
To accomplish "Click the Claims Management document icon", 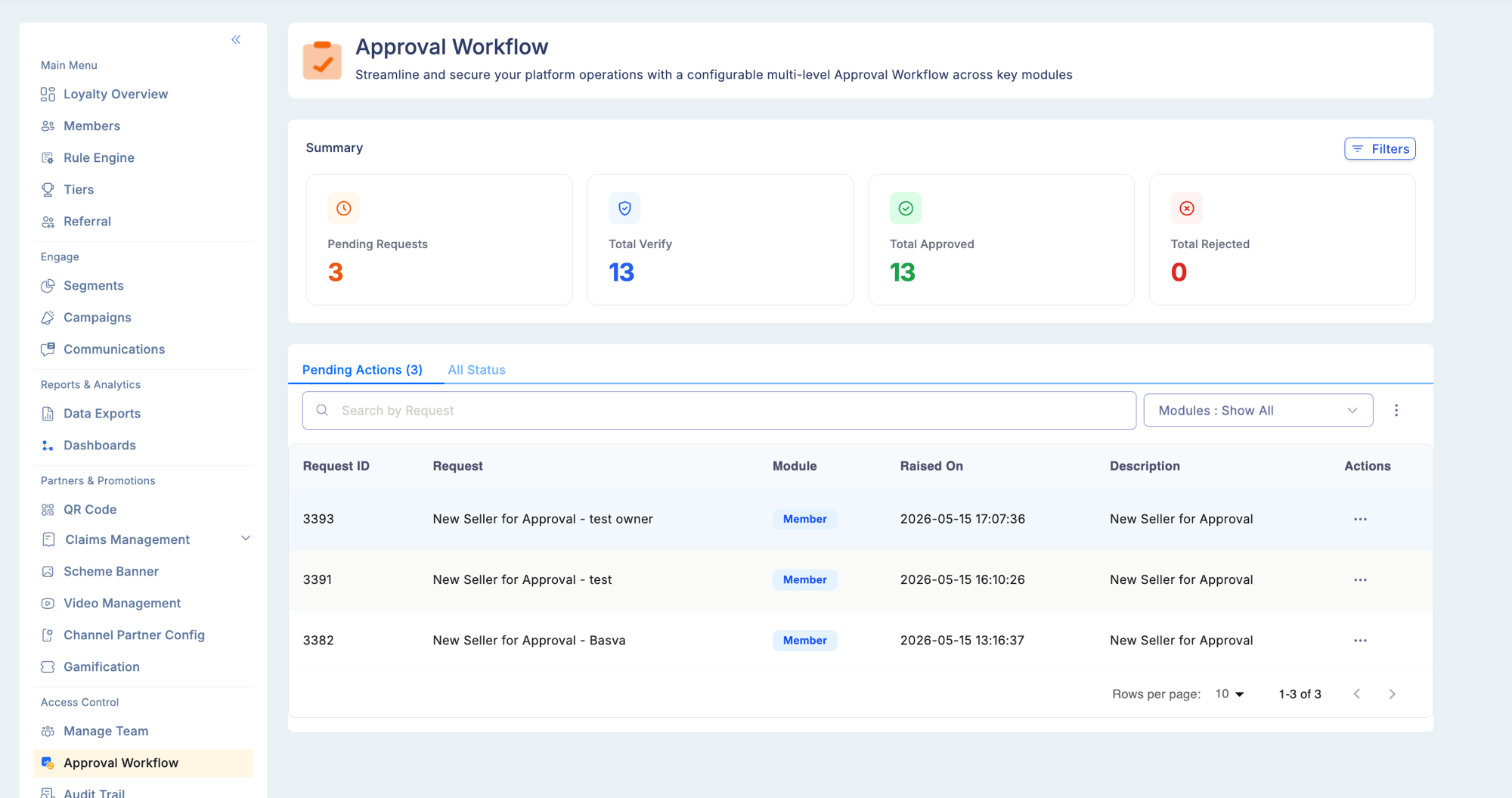I will point(48,539).
